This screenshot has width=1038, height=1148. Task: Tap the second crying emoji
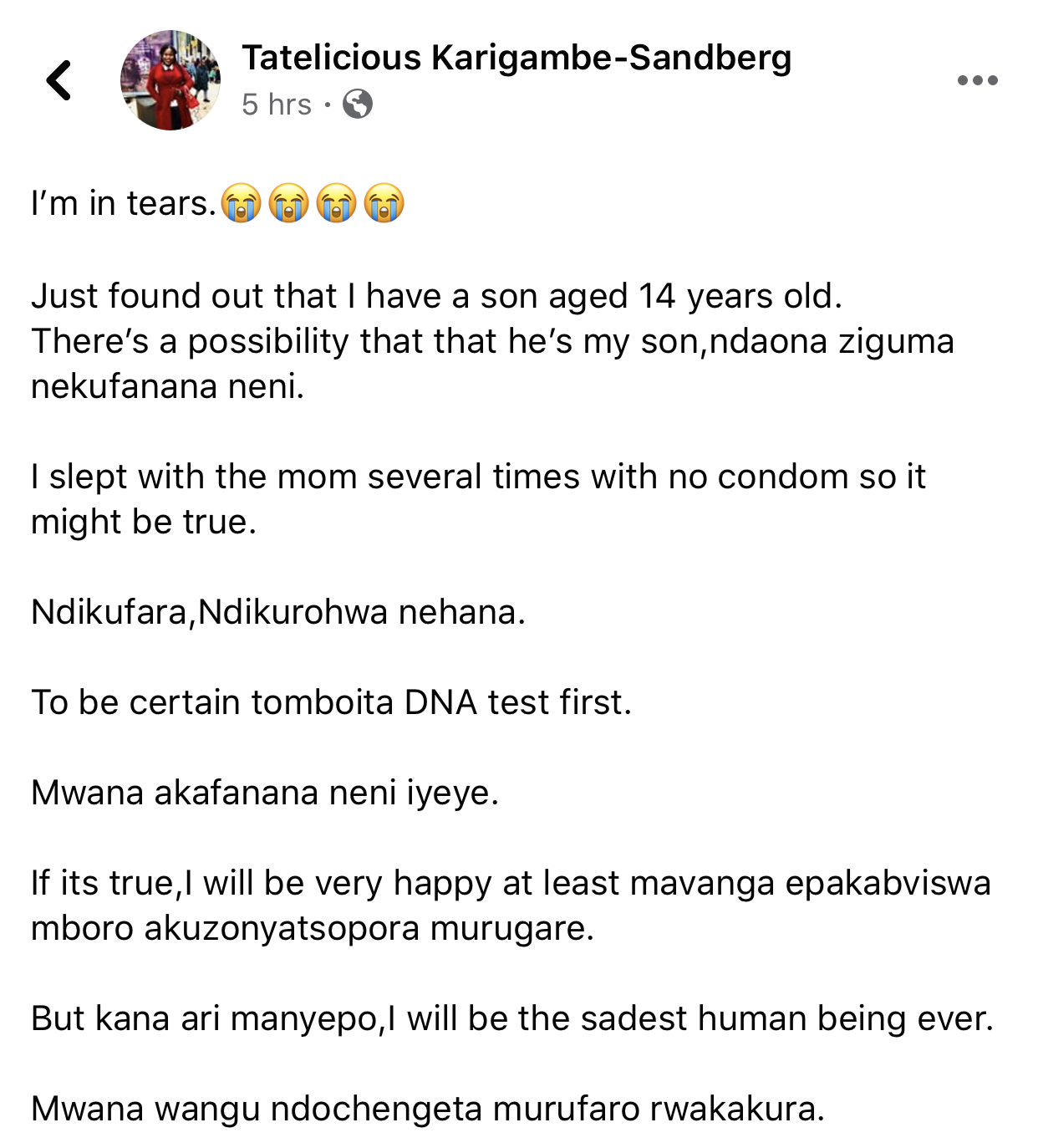289,203
